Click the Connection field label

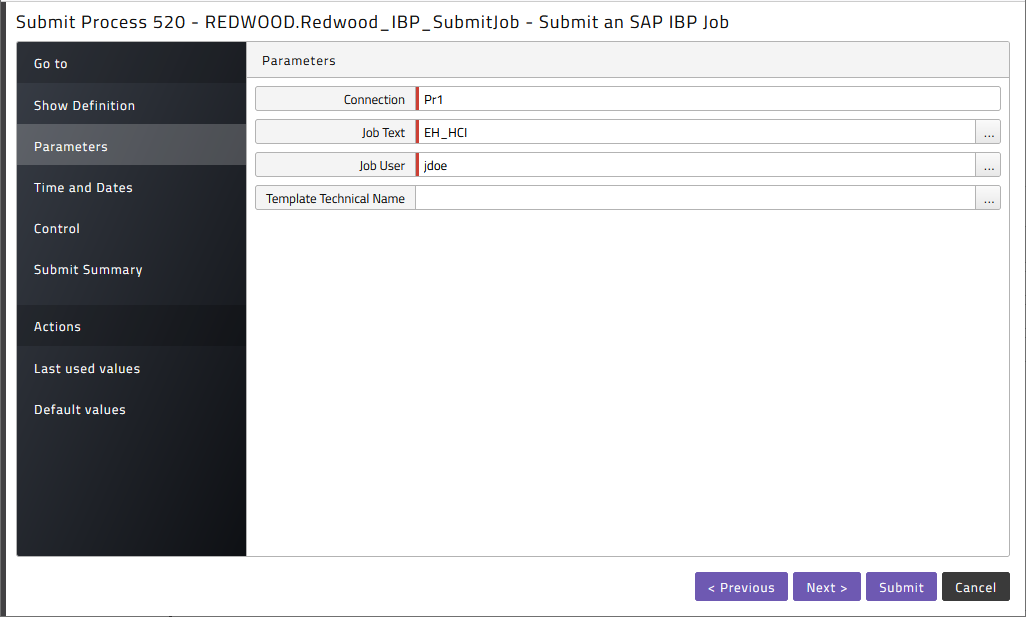click(374, 99)
